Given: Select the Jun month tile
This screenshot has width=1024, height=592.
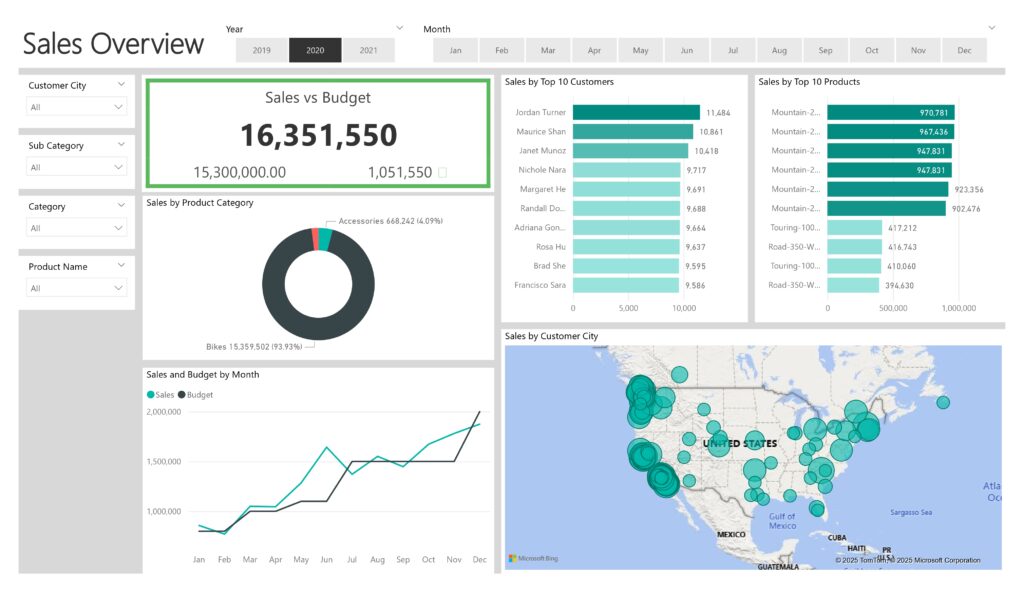Looking at the screenshot, I should coord(686,50).
